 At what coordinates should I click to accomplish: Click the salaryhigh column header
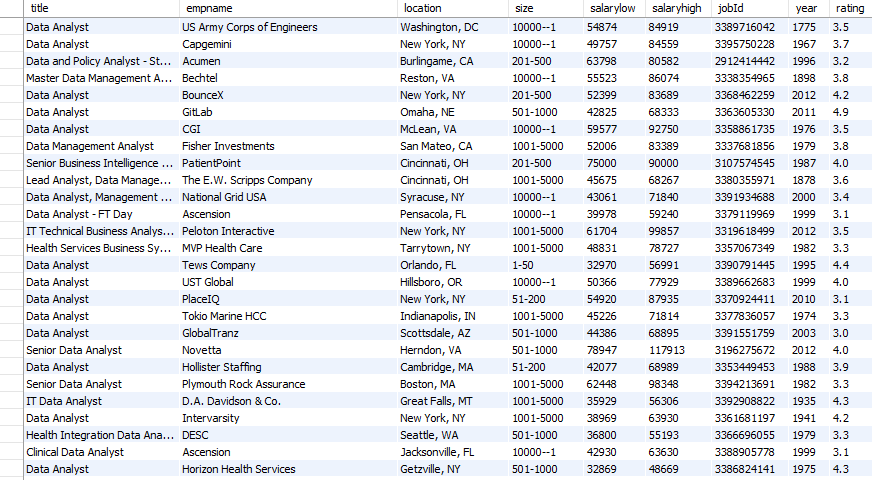click(678, 8)
